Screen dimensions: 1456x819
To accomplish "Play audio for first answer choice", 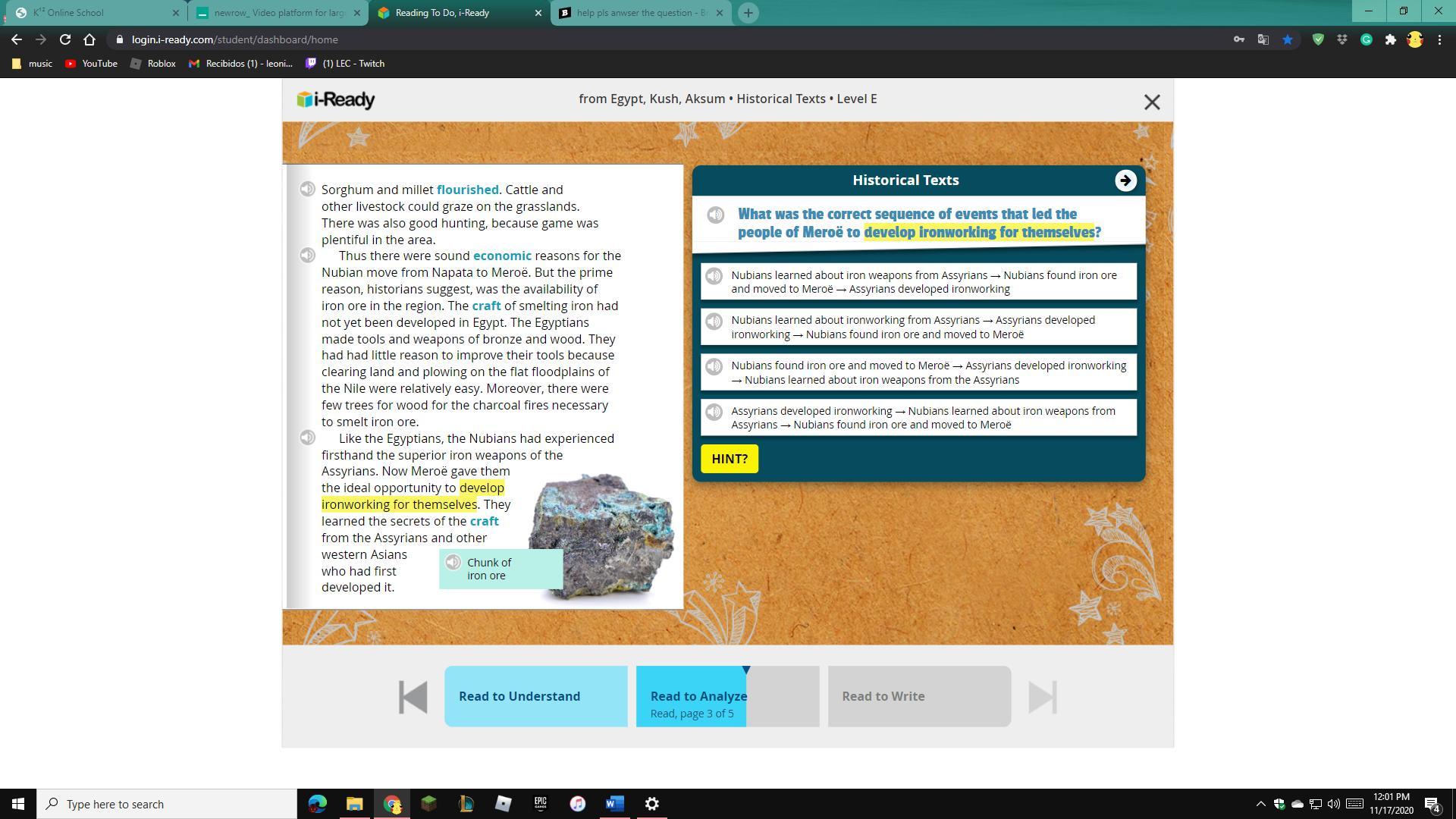I will (x=714, y=276).
